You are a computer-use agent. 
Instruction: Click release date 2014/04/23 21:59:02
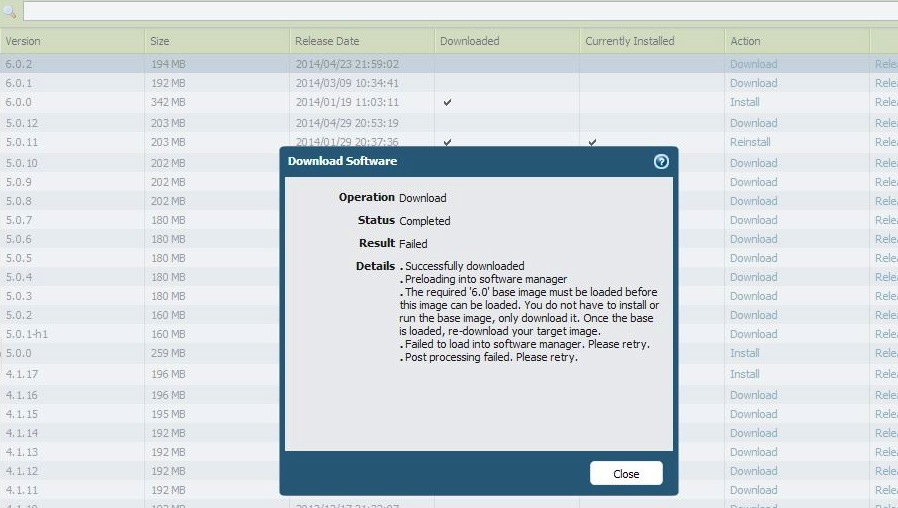tap(347, 64)
